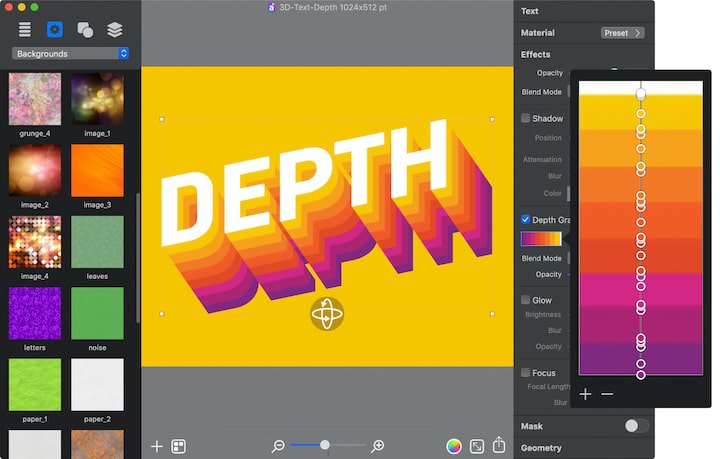720x459 pixels.
Task: Uncheck the Depth Gradient checkbox
Action: point(525,219)
